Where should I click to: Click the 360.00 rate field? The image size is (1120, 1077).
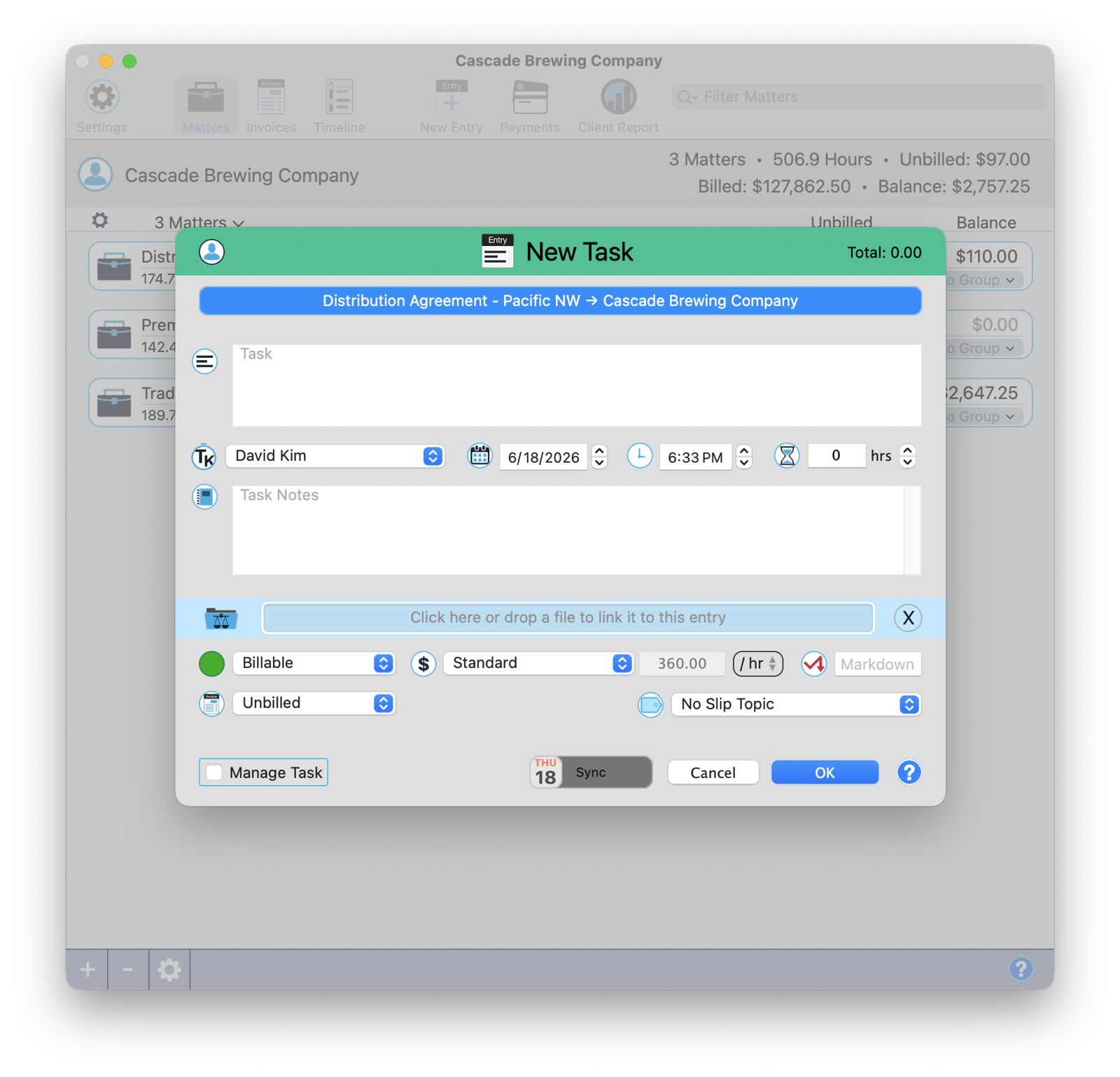point(682,664)
